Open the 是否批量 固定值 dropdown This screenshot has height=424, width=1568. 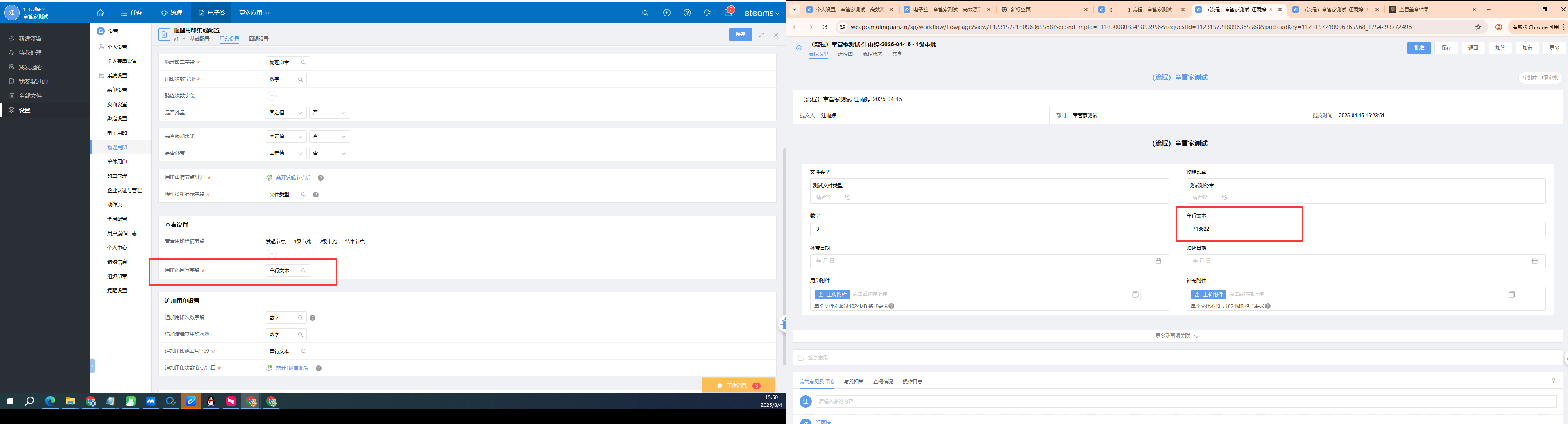pos(286,113)
